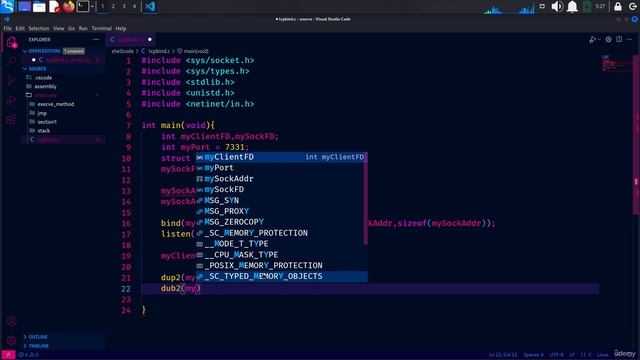Viewport: 640px width, 360px height.
Task: Expand the section1 folder
Action: pyautogui.click(x=47, y=122)
